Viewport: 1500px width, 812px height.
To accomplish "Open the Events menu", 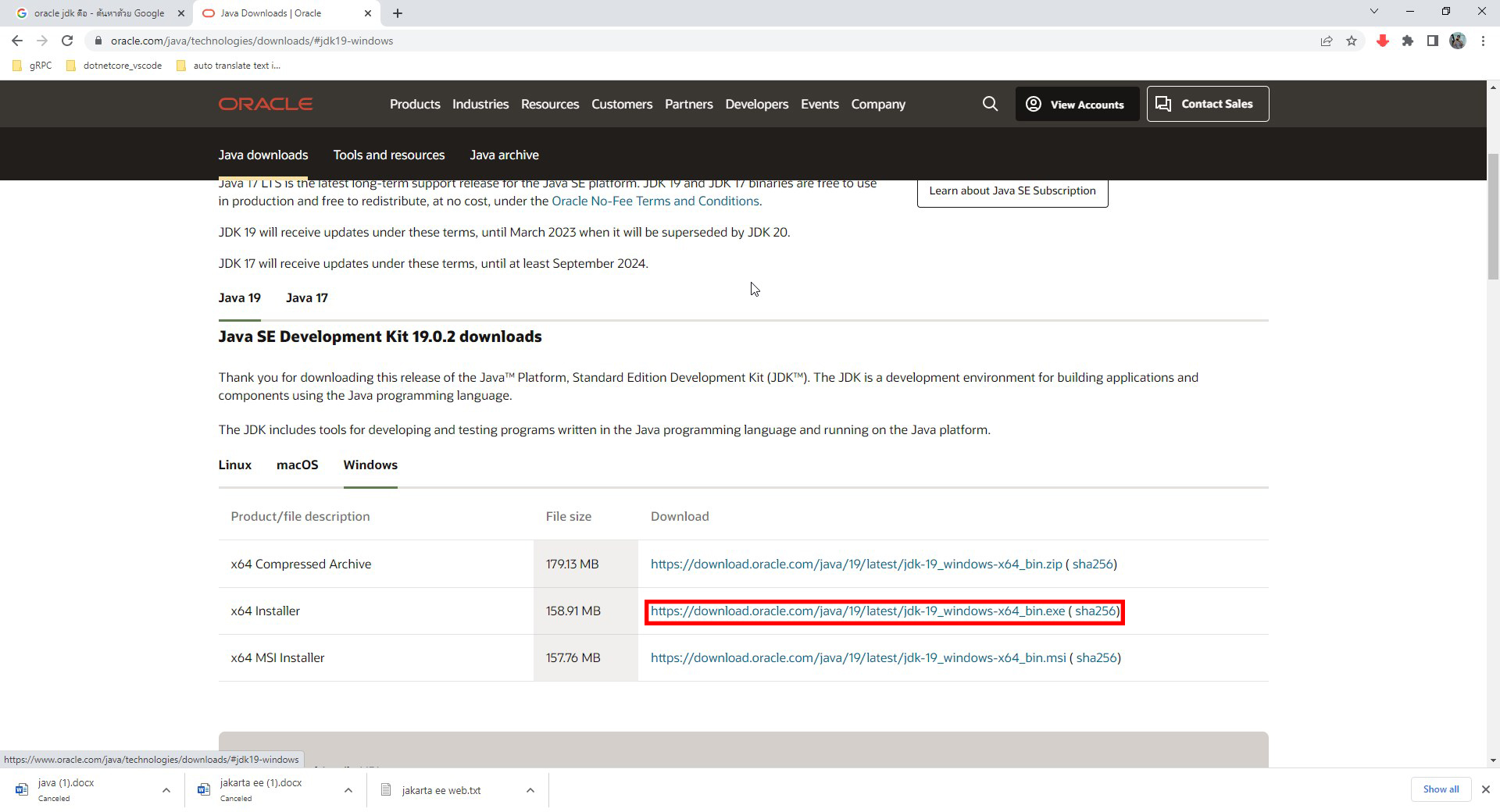I will click(x=820, y=104).
